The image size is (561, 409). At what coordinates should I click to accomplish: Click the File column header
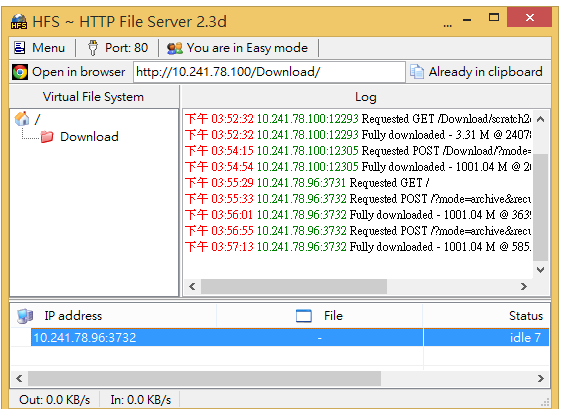coord(319,316)
